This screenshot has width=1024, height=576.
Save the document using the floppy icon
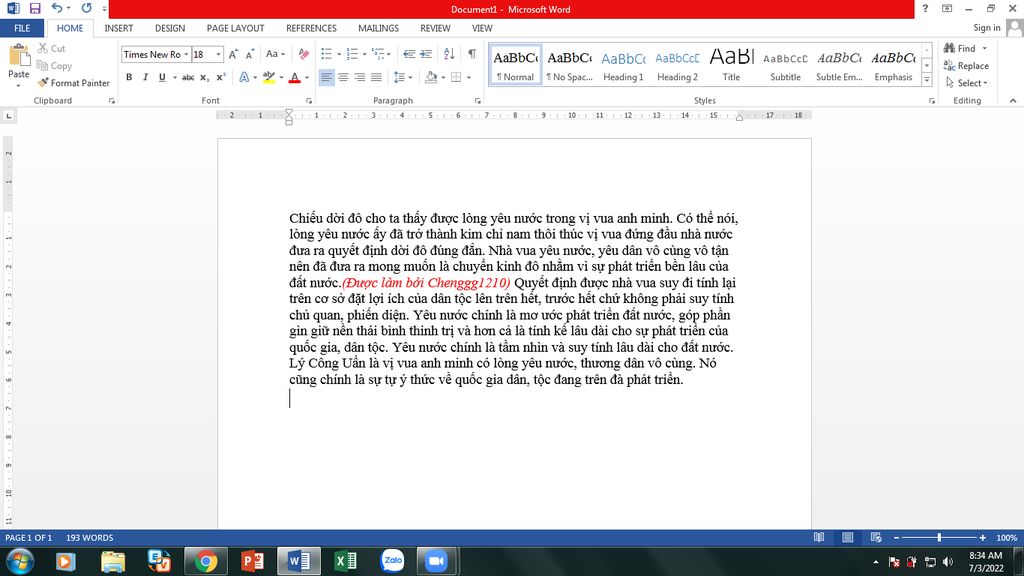[35, 8]
